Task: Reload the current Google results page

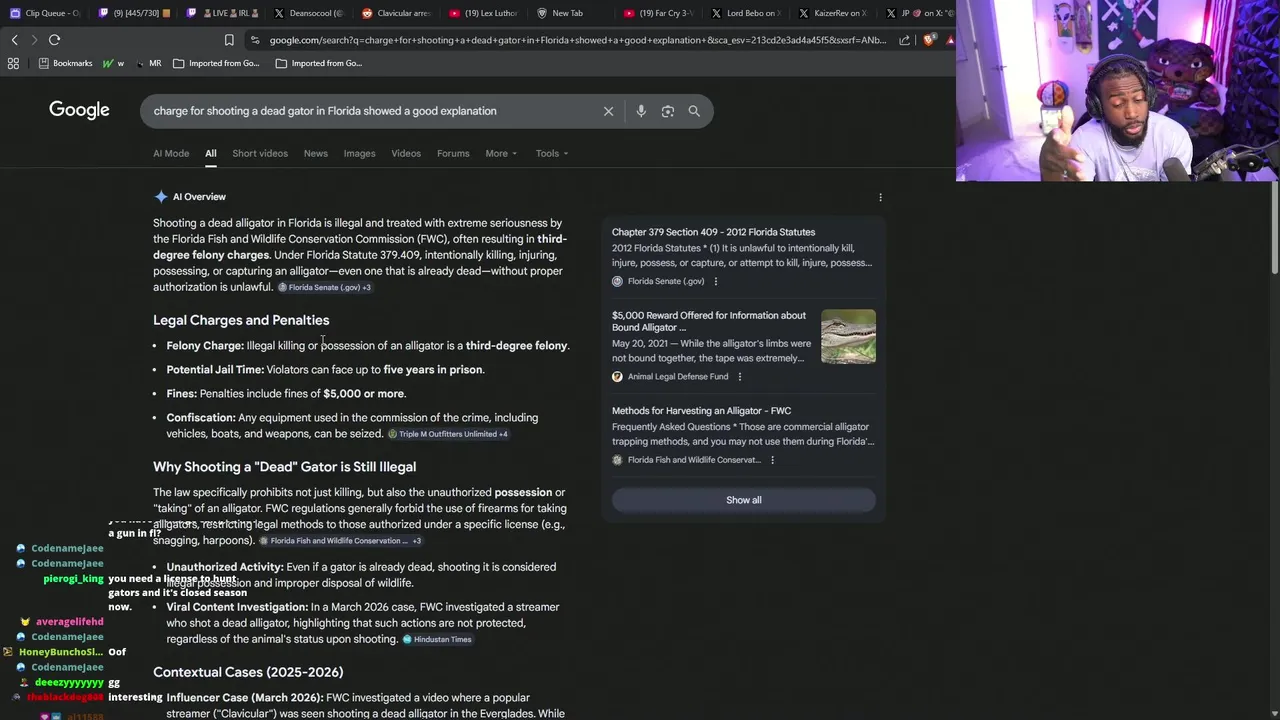Action: [55, 40]
